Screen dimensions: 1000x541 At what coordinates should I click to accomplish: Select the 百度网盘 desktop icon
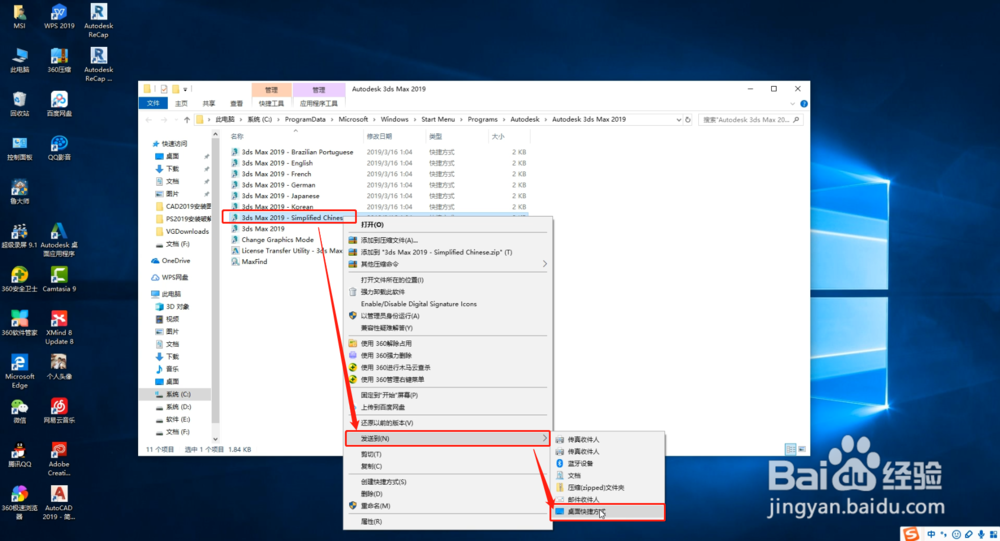pyautogui.click(x=59, y=104)
